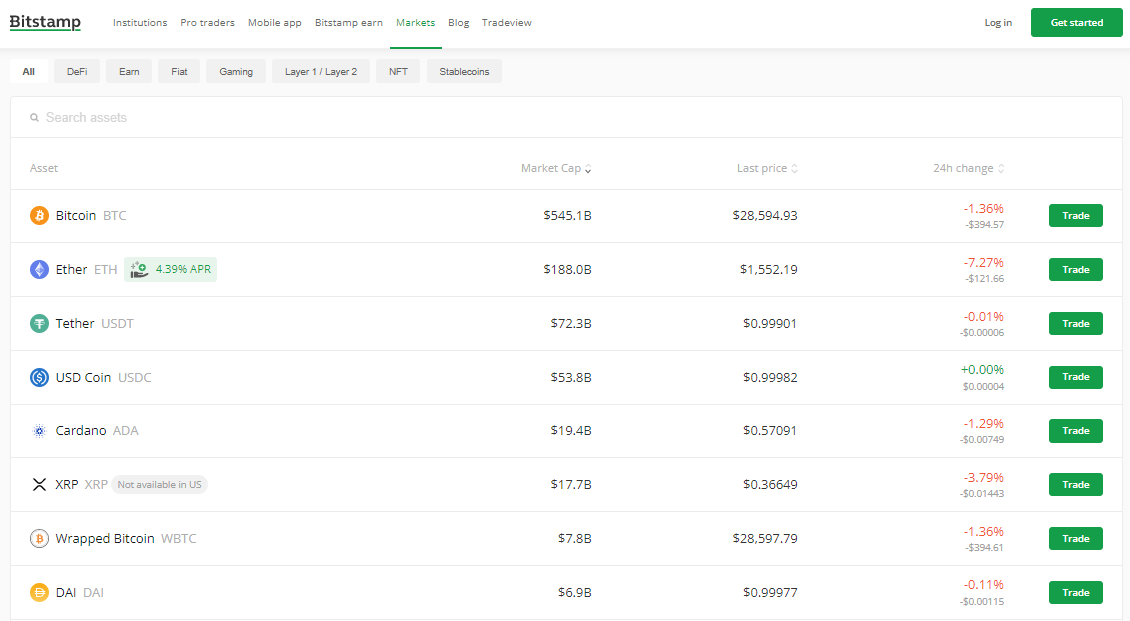Click the Wrapped Bitcoin icon
The width and height of the screenshot is (1130, 621).
pos(39,539)
